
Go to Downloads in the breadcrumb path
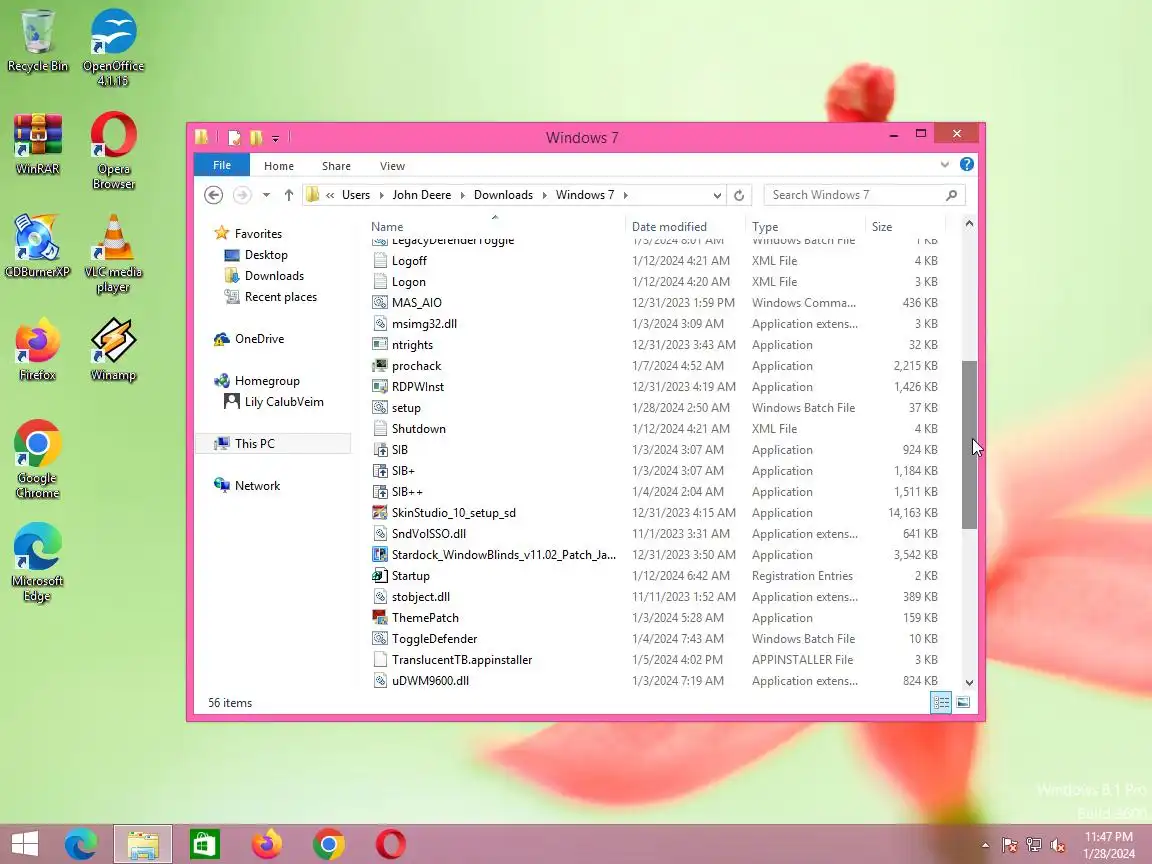pos(503,195)
